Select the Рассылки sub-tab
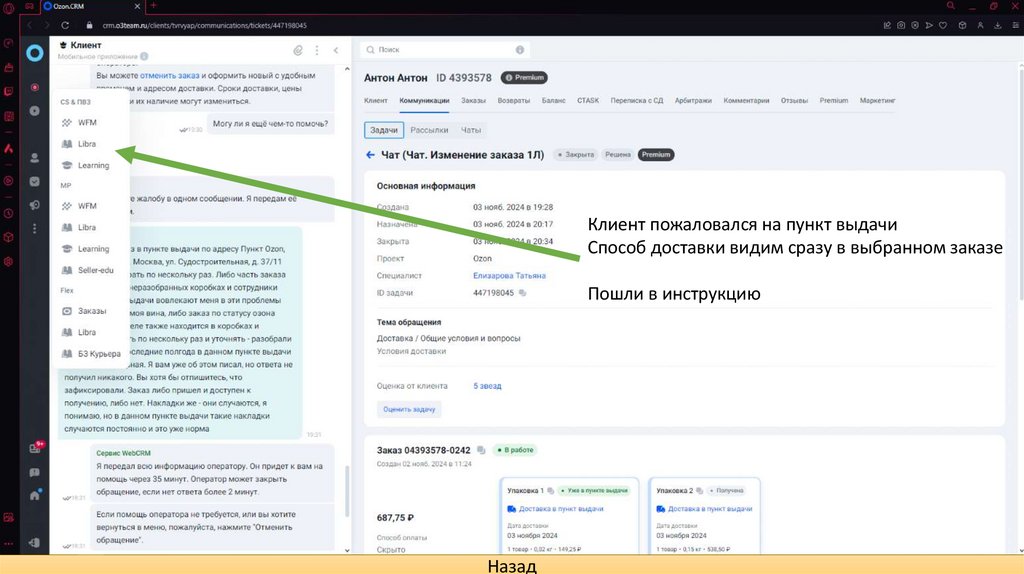The width and height of the screenshot is (1024, 574). tap(429, 130)
